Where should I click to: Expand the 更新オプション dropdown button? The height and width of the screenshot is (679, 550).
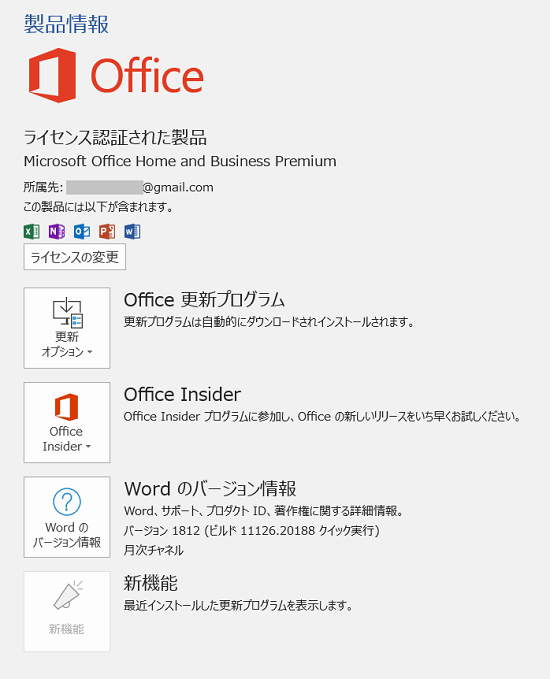[x=67, y=328]
